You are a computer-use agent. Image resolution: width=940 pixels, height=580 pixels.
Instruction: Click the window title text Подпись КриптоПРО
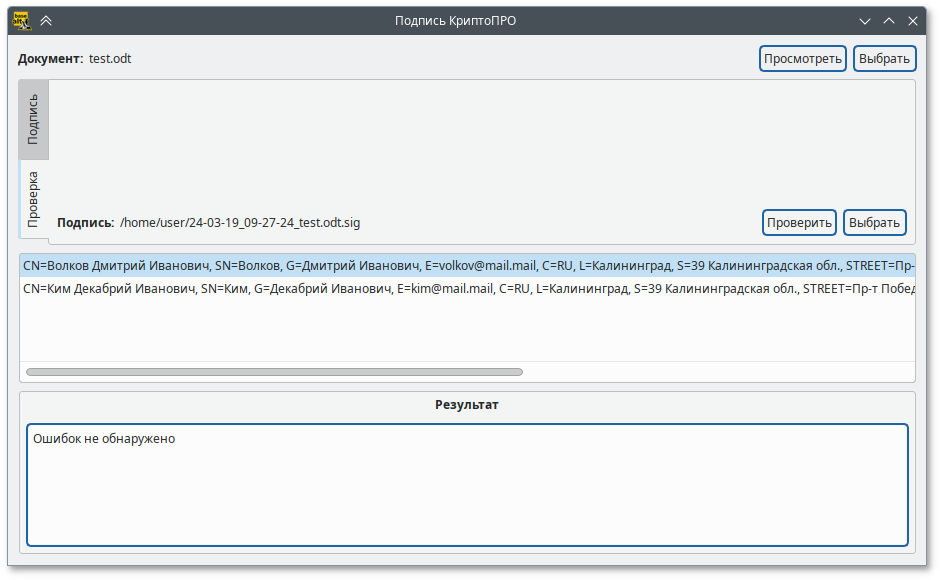[469, 20]
